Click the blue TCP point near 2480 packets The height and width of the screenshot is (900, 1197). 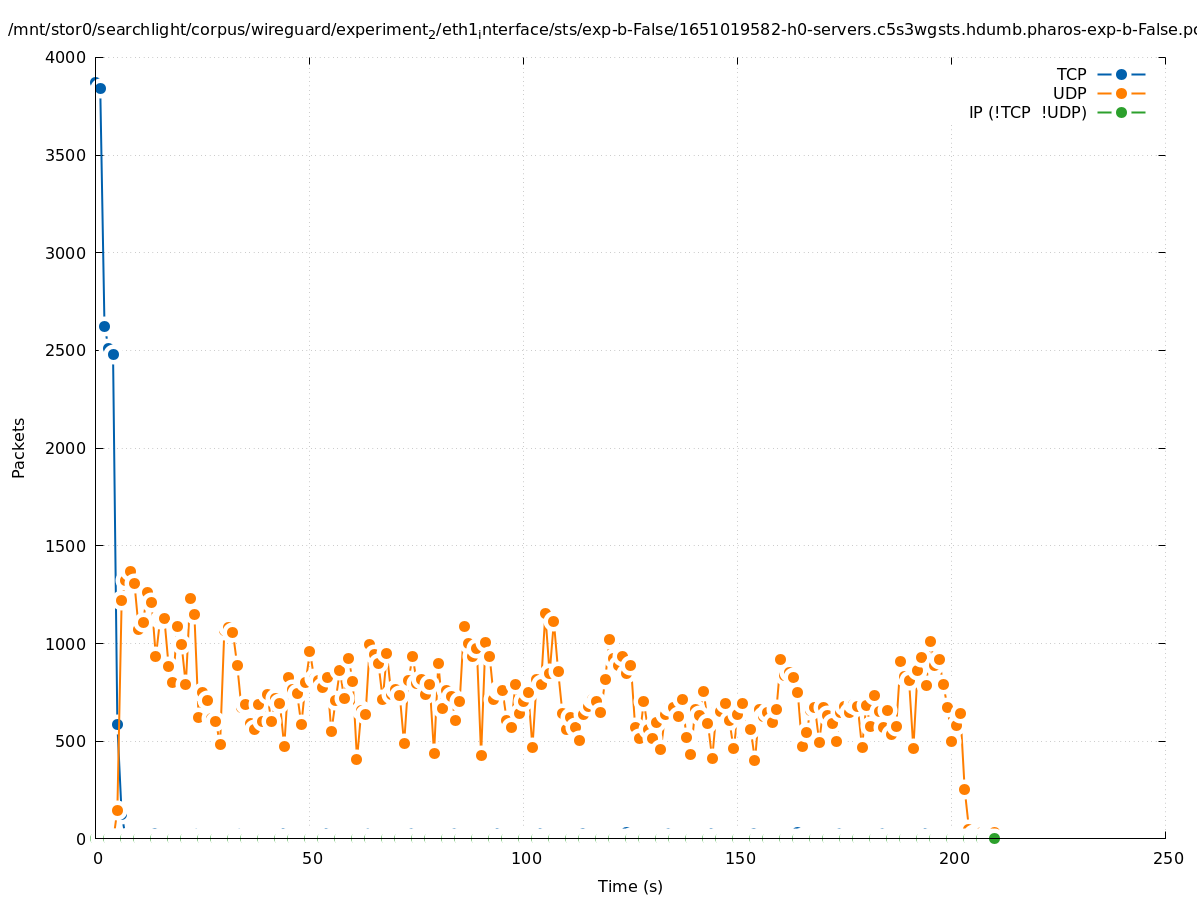(x=113, y=354)
